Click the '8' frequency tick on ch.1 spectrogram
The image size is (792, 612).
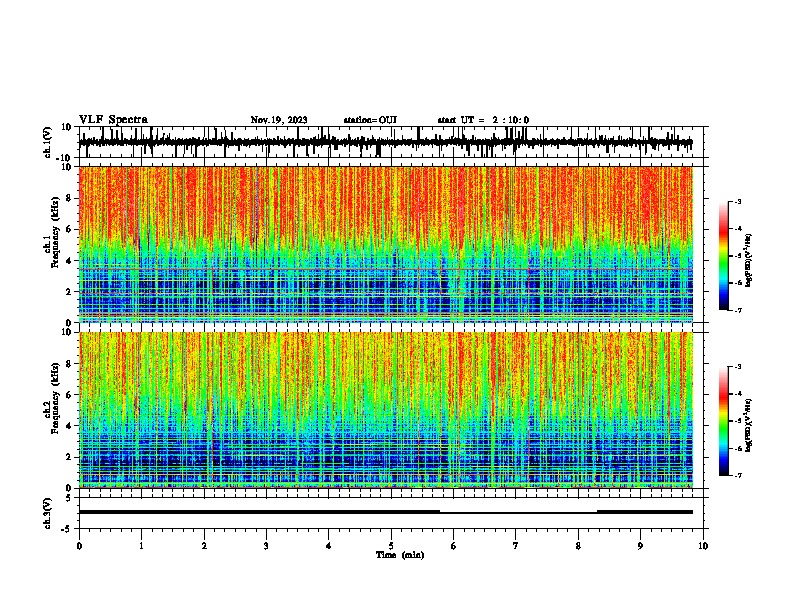click(x=69, y=198)
